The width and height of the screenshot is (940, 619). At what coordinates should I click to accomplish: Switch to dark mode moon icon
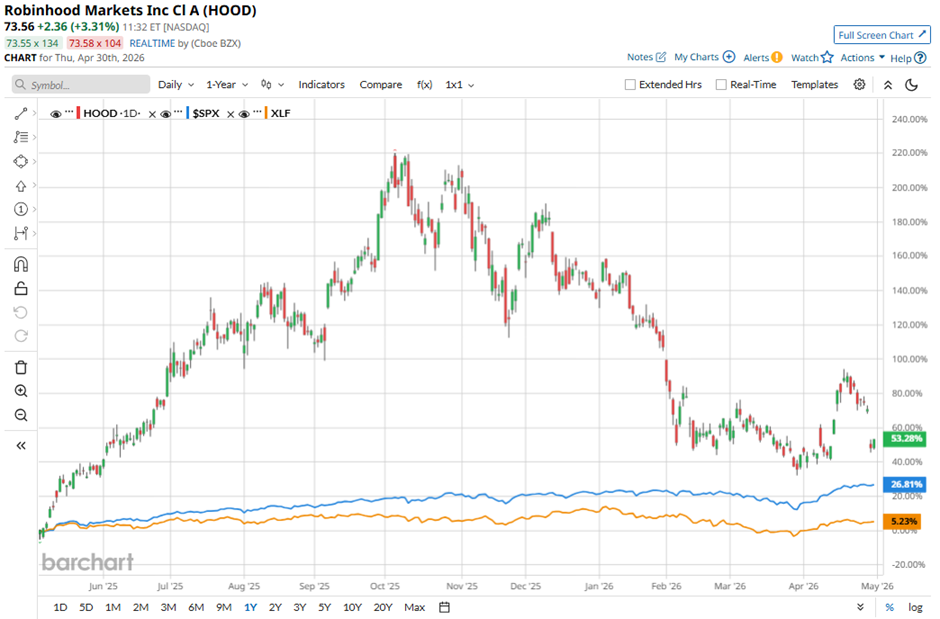pyautogui.click(x=911, y=85)
